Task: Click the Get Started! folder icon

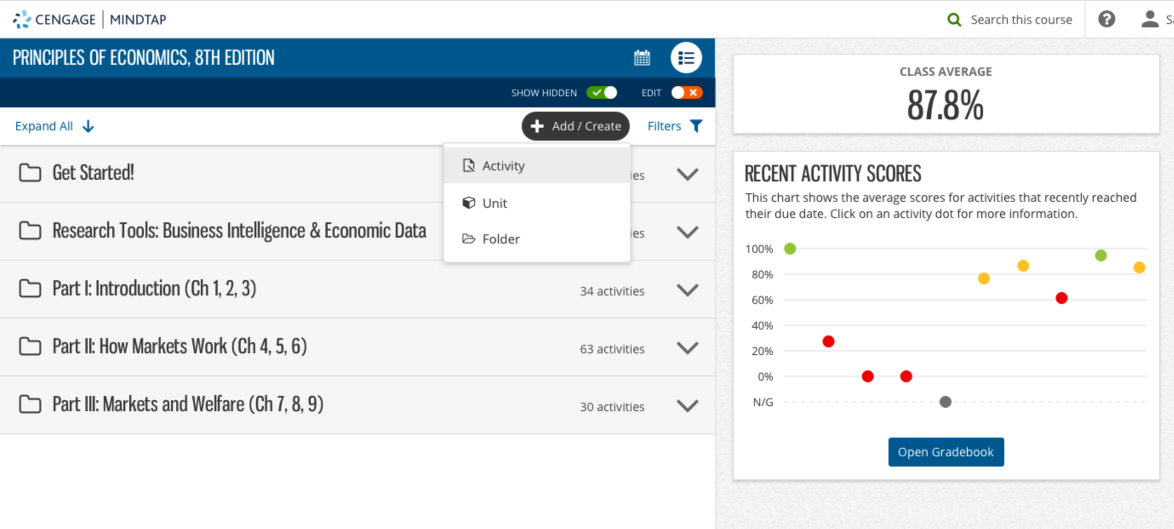Action: [x=30, y=173]
